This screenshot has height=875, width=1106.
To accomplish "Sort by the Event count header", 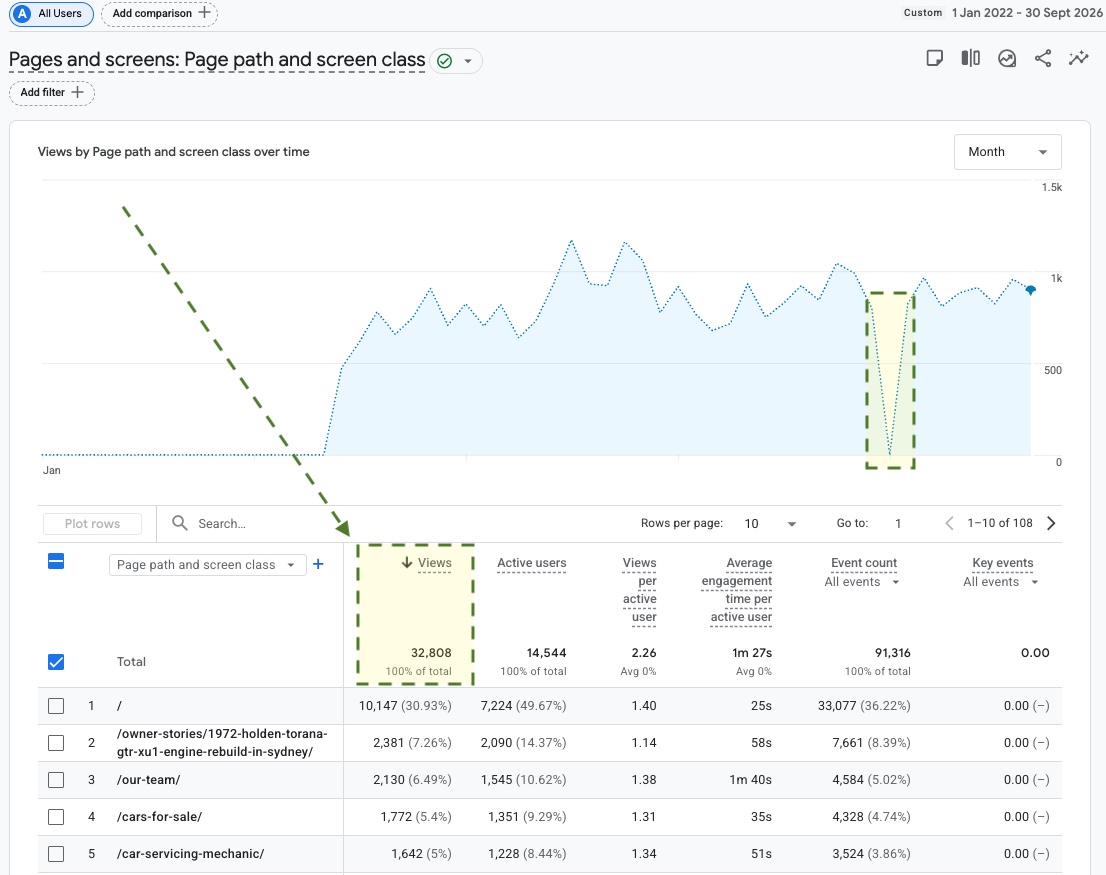I will (863, 563).
